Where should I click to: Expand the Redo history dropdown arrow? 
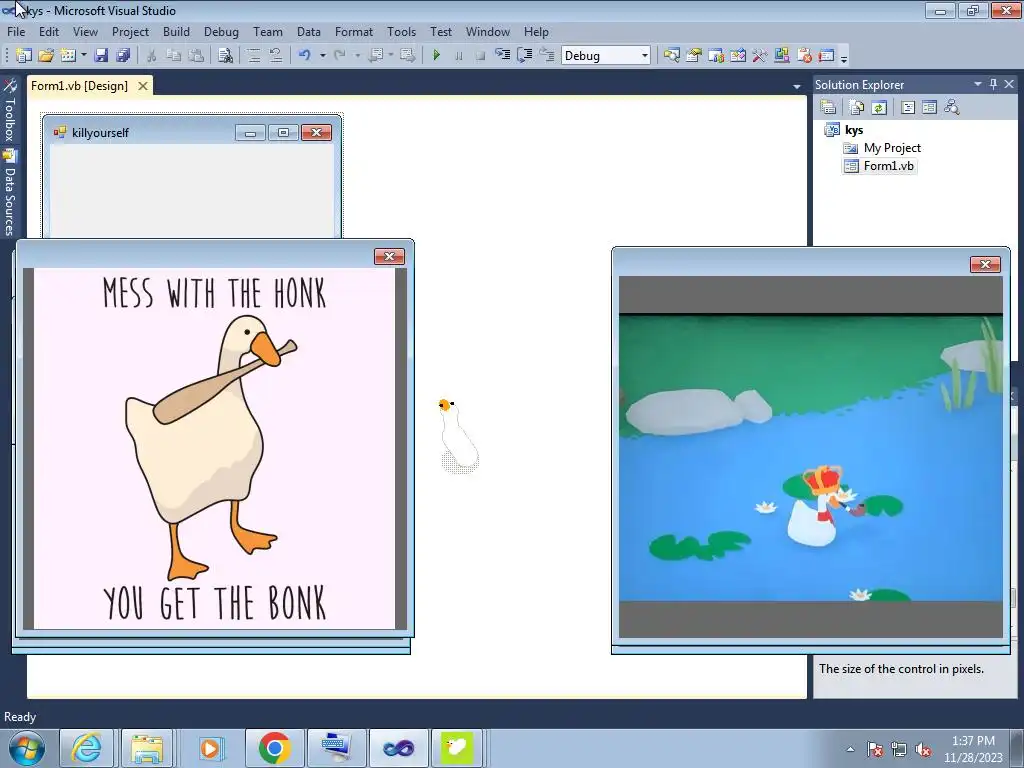click(357, 56)
